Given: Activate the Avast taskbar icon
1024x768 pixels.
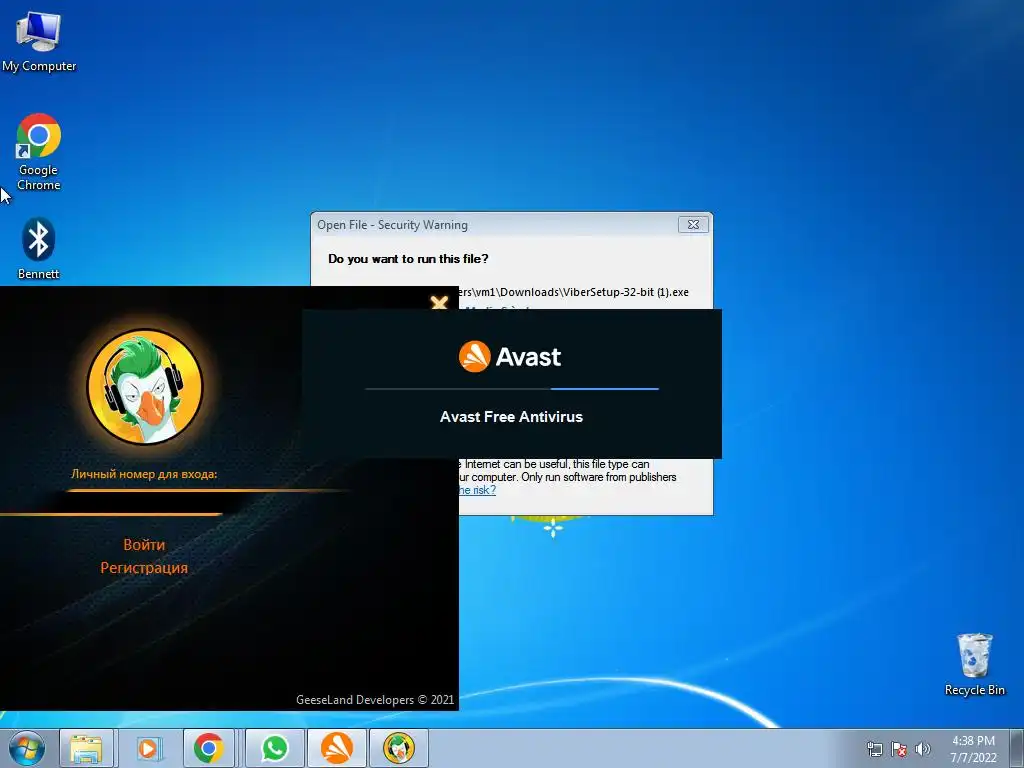Looking at the screenshot, I should (337, 748).
